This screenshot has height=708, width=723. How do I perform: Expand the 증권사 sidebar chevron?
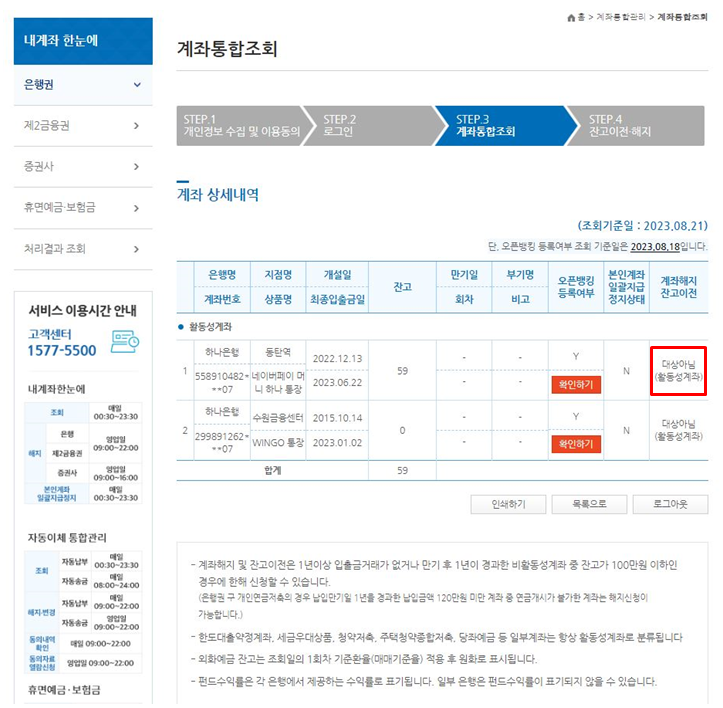[x=136, y=167]
